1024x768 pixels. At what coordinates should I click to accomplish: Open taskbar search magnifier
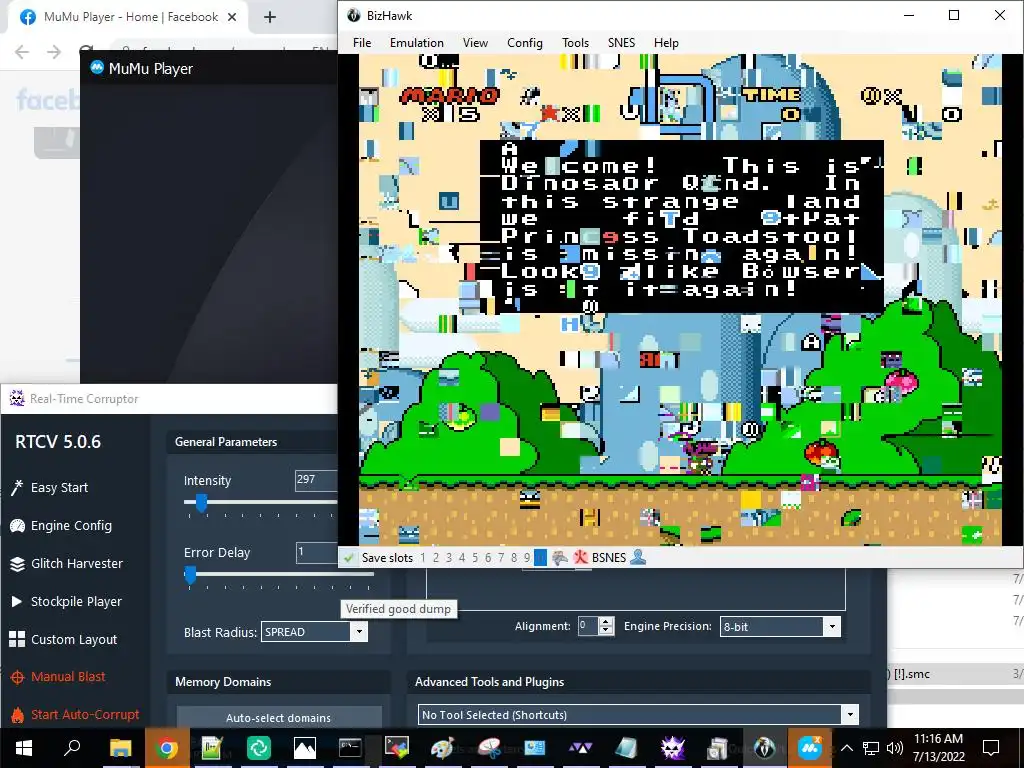(71, 747)
